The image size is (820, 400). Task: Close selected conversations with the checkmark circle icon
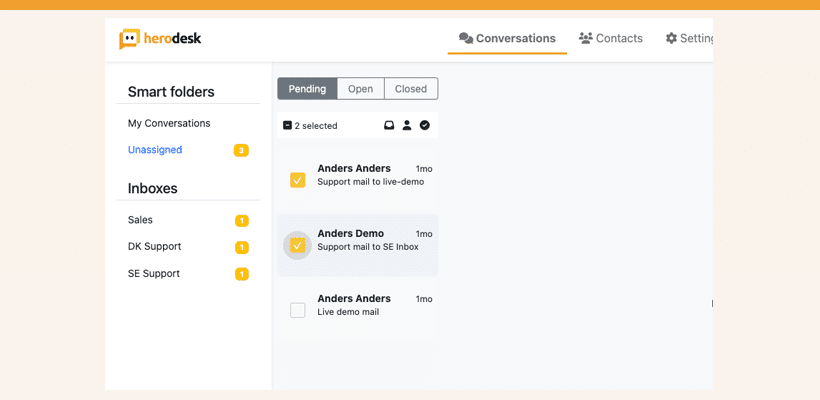pos(425,125)
